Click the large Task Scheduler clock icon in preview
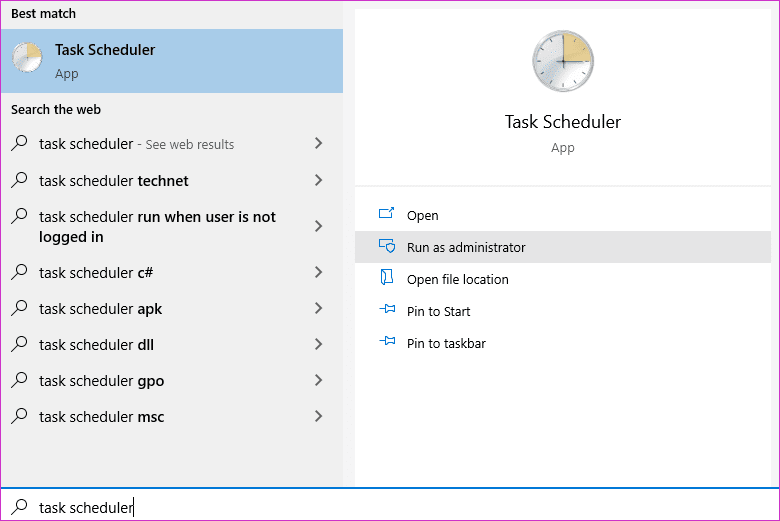The width and height of the screenshot is (780, 521). pyautogui.click(x=563, y=61)
